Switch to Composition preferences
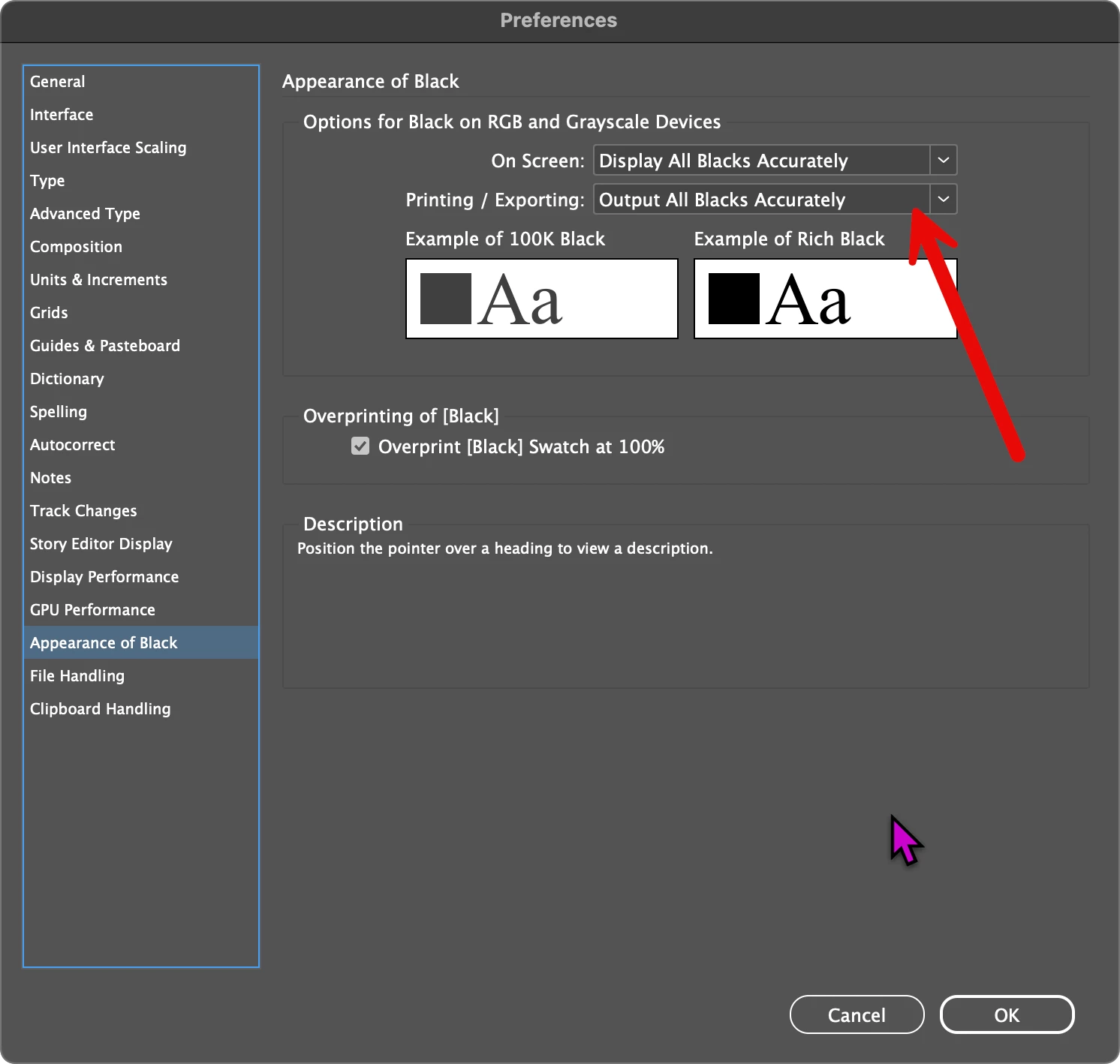 [x=141, y=247]
